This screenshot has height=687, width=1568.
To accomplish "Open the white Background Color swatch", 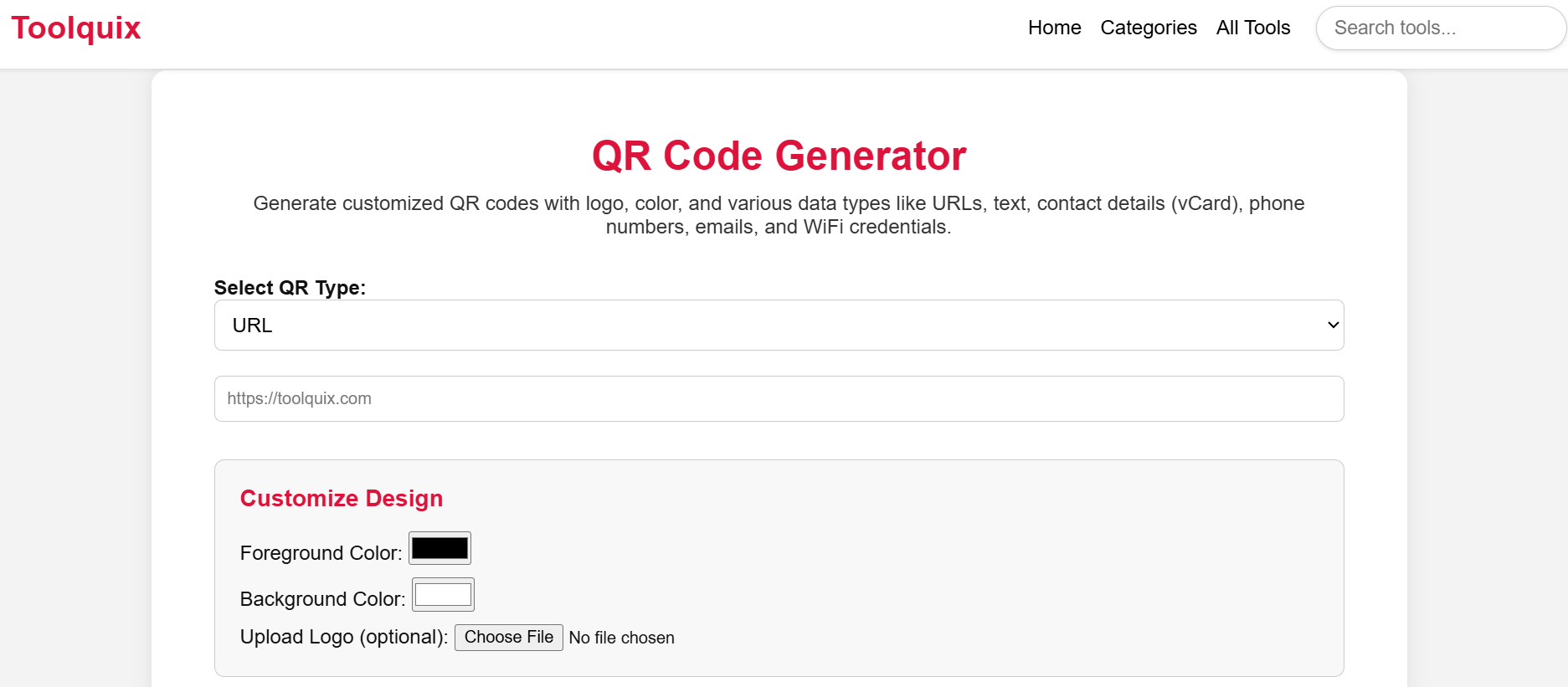I will click(x=443, y=594).
